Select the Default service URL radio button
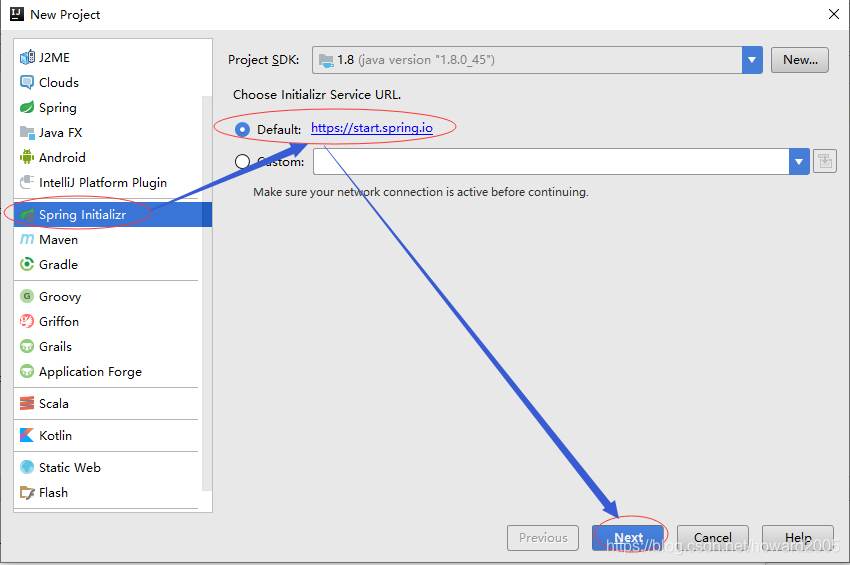Viewport: 850px width, 565px height. (242, 129)
